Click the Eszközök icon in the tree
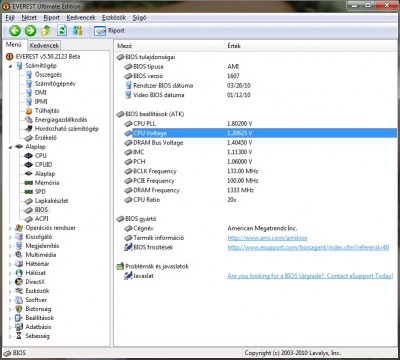400x360 pixels. [x=19, y=291]
